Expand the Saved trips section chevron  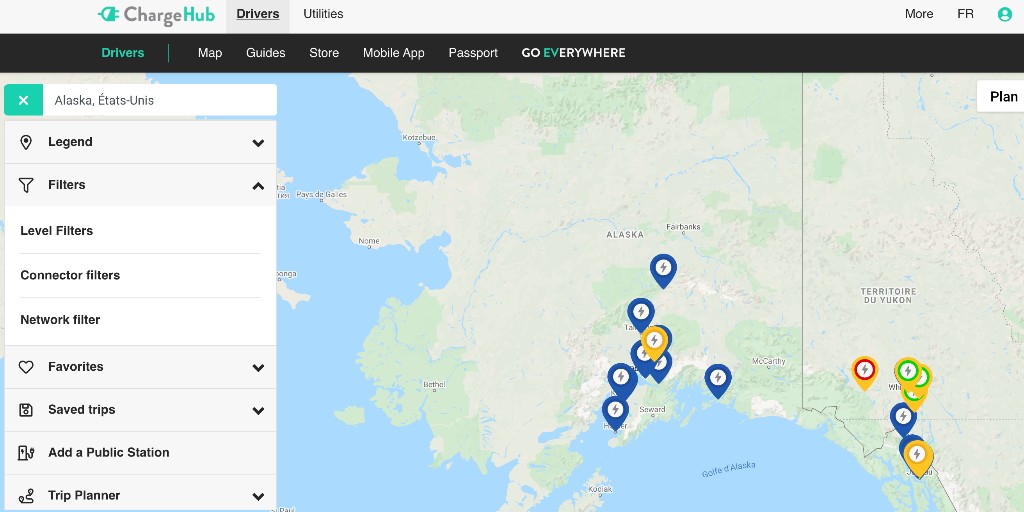[259, 411]
